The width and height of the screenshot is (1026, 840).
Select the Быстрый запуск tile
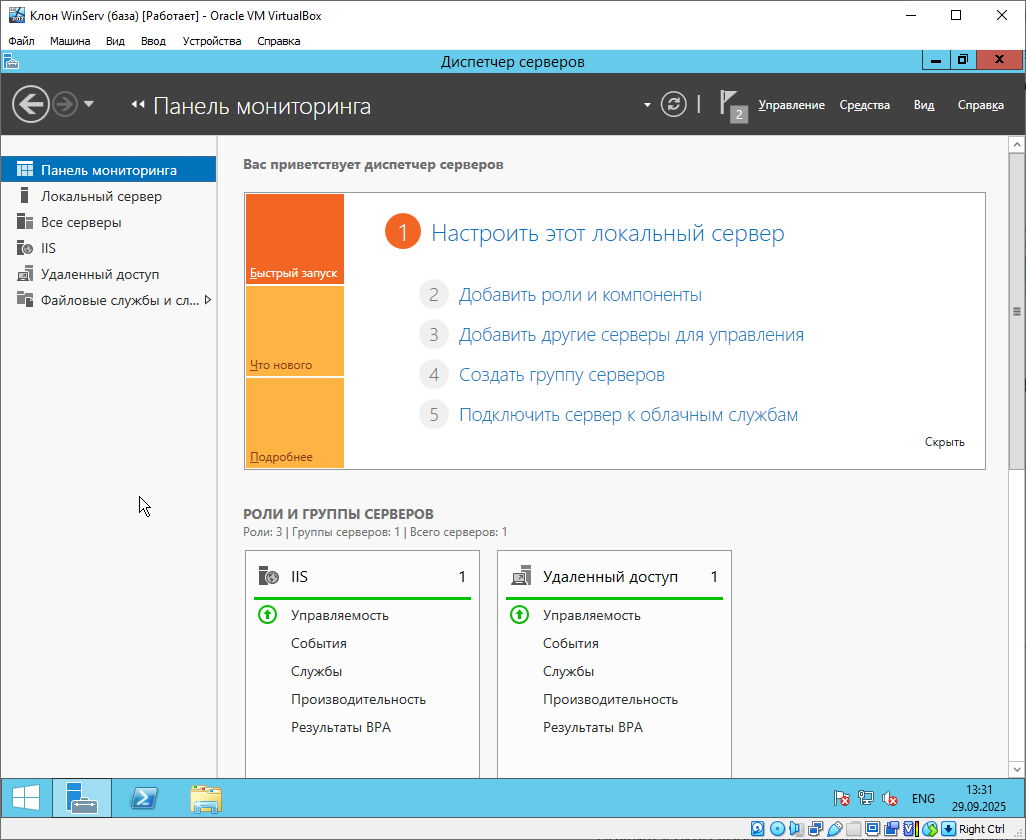[x=294, y=239]
